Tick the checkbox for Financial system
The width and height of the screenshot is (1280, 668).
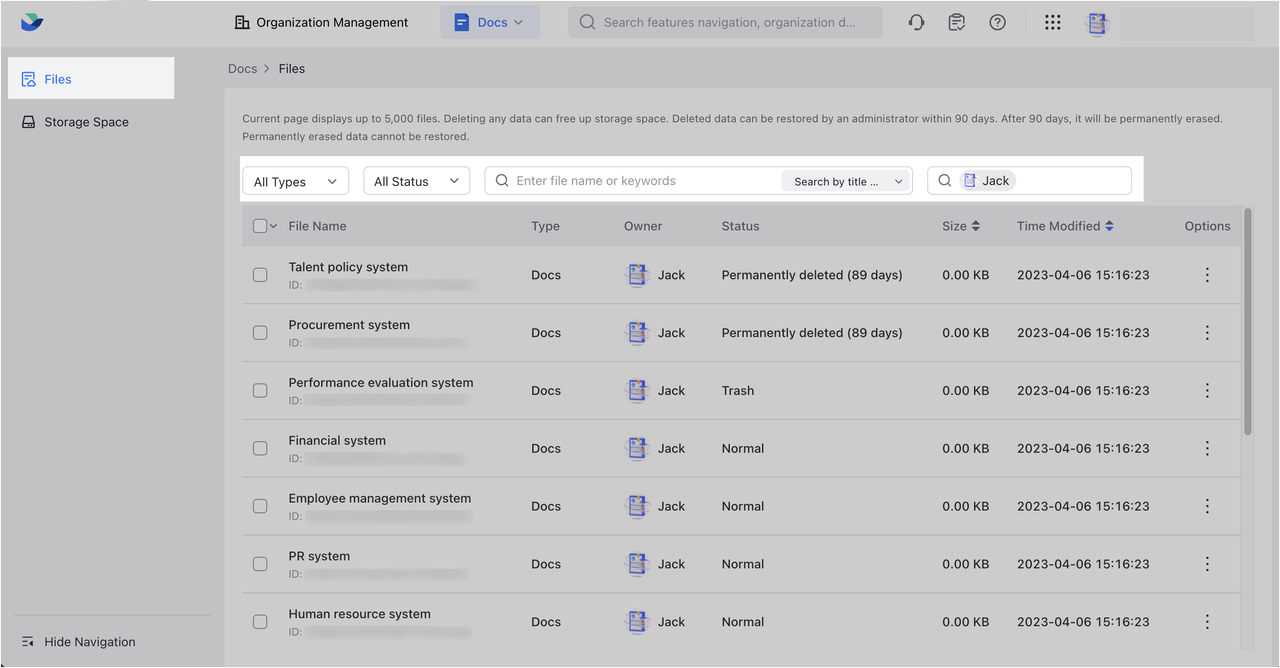[x=260, y=448]
